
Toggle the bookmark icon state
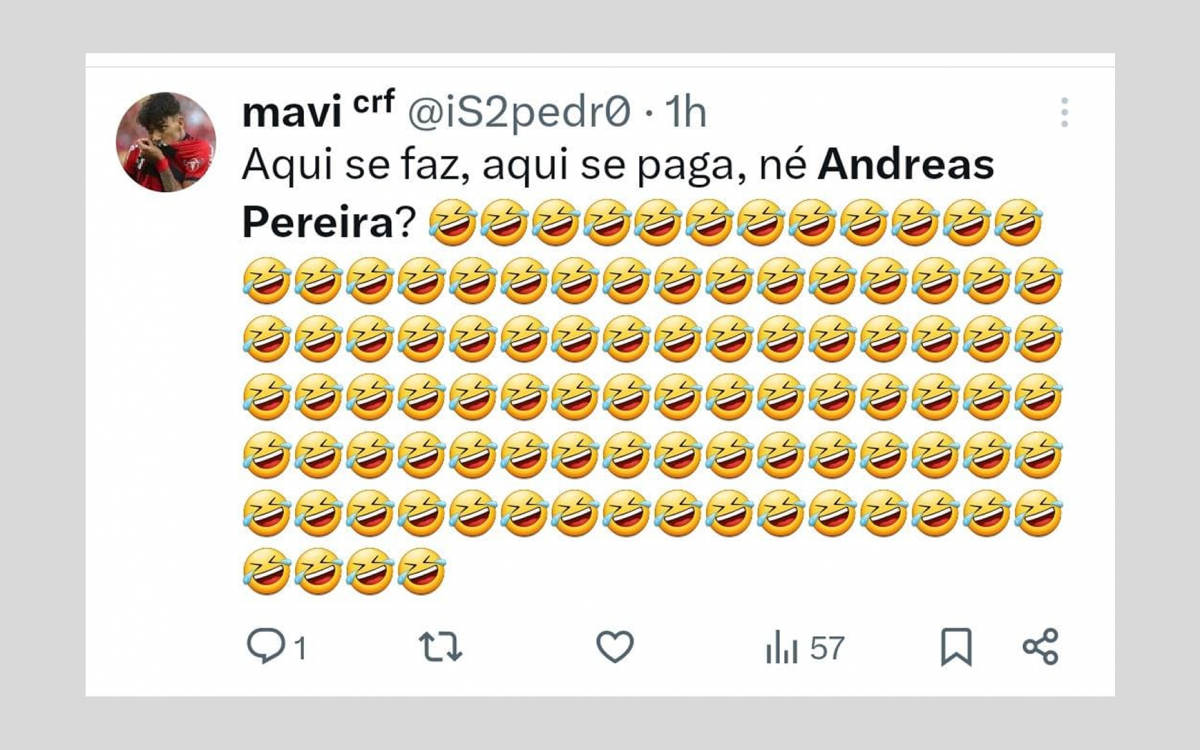(x=958, y=647)
